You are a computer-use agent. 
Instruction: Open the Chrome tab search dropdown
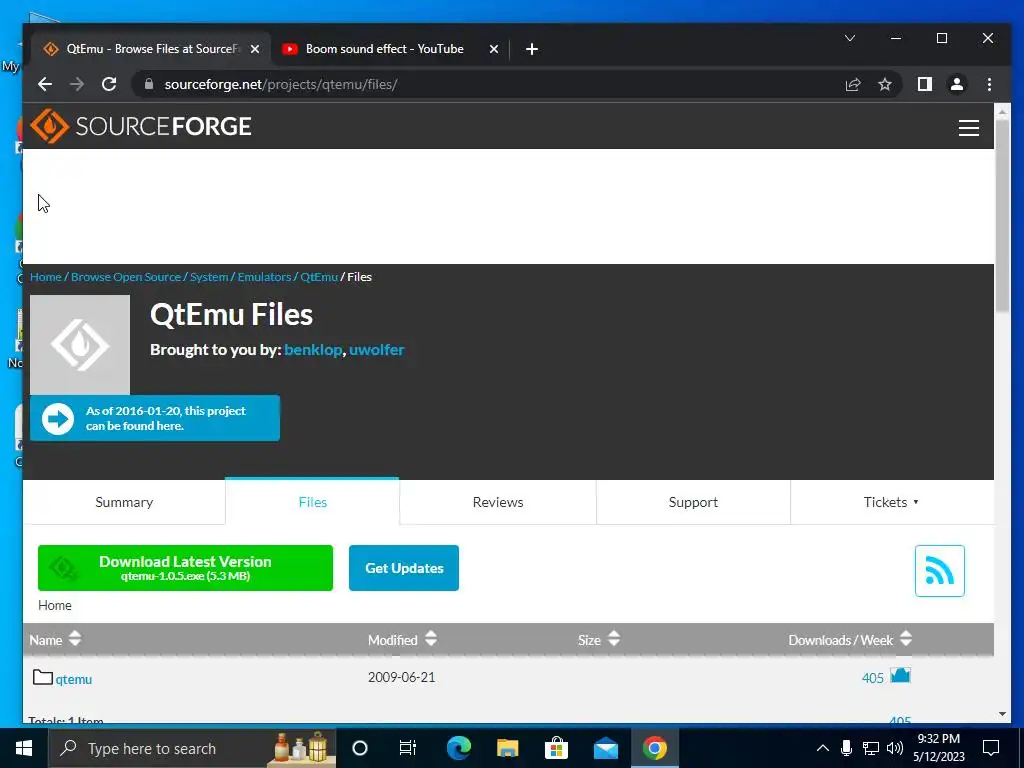[850, 39]
